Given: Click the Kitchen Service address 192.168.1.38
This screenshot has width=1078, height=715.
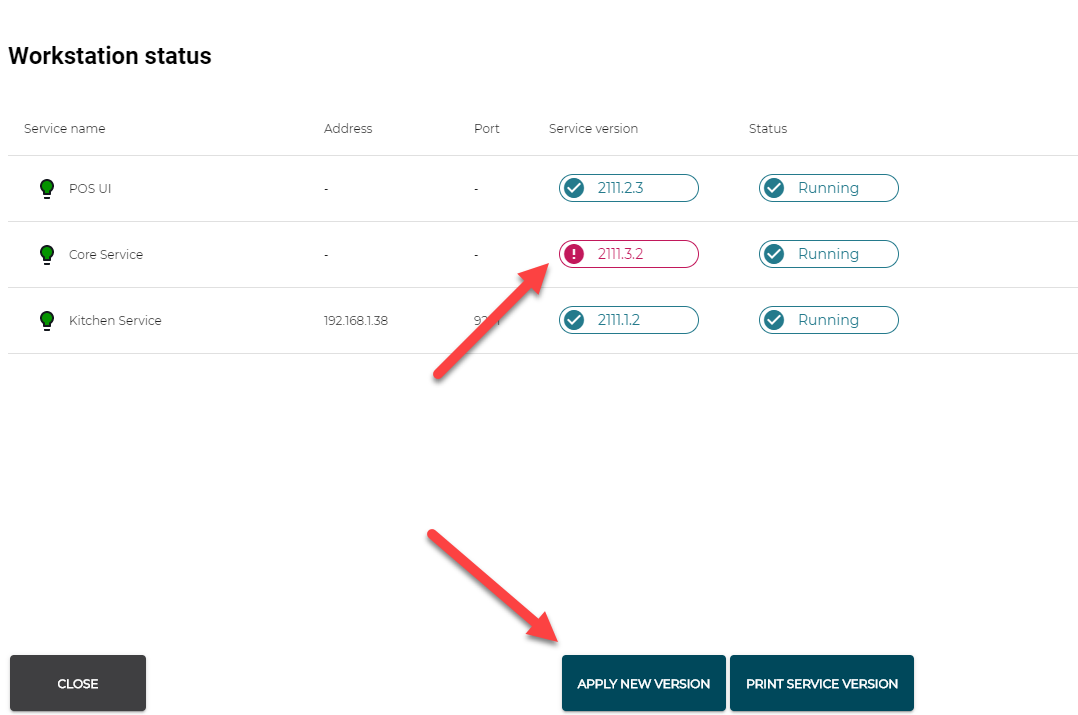Looking at the screenshot, I should click(356, 320).
